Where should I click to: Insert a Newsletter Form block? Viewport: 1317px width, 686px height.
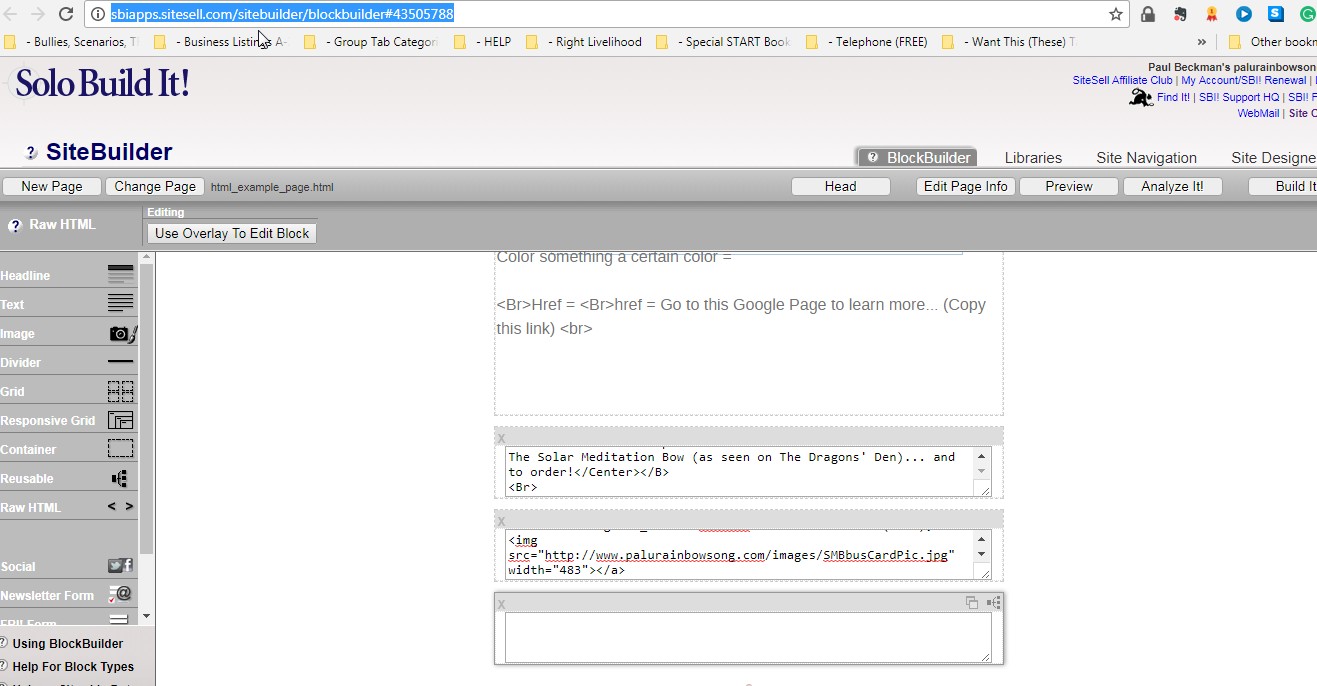tap(68, 595)
